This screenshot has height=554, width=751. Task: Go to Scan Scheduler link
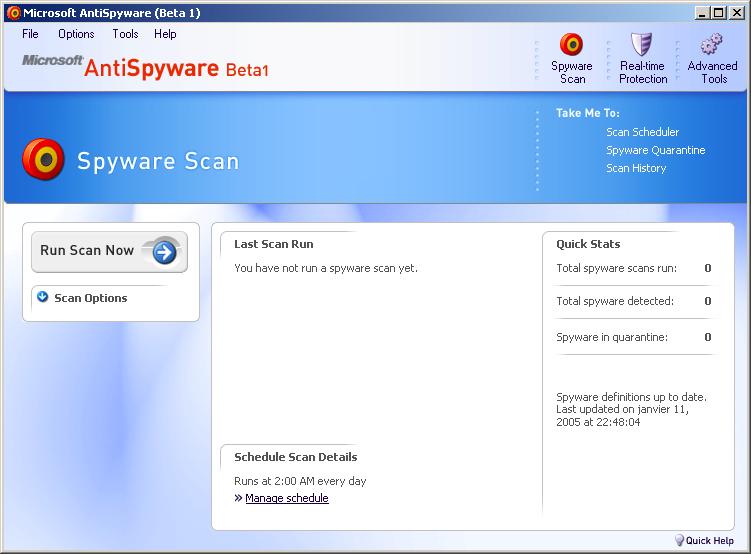(642, 132)
